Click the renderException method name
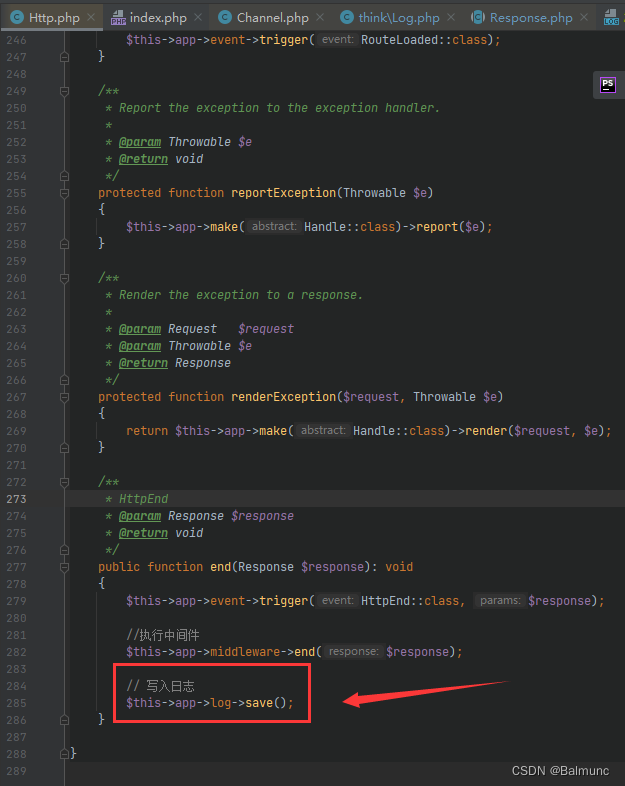This screenshot has height=786, width=625. 284,397
